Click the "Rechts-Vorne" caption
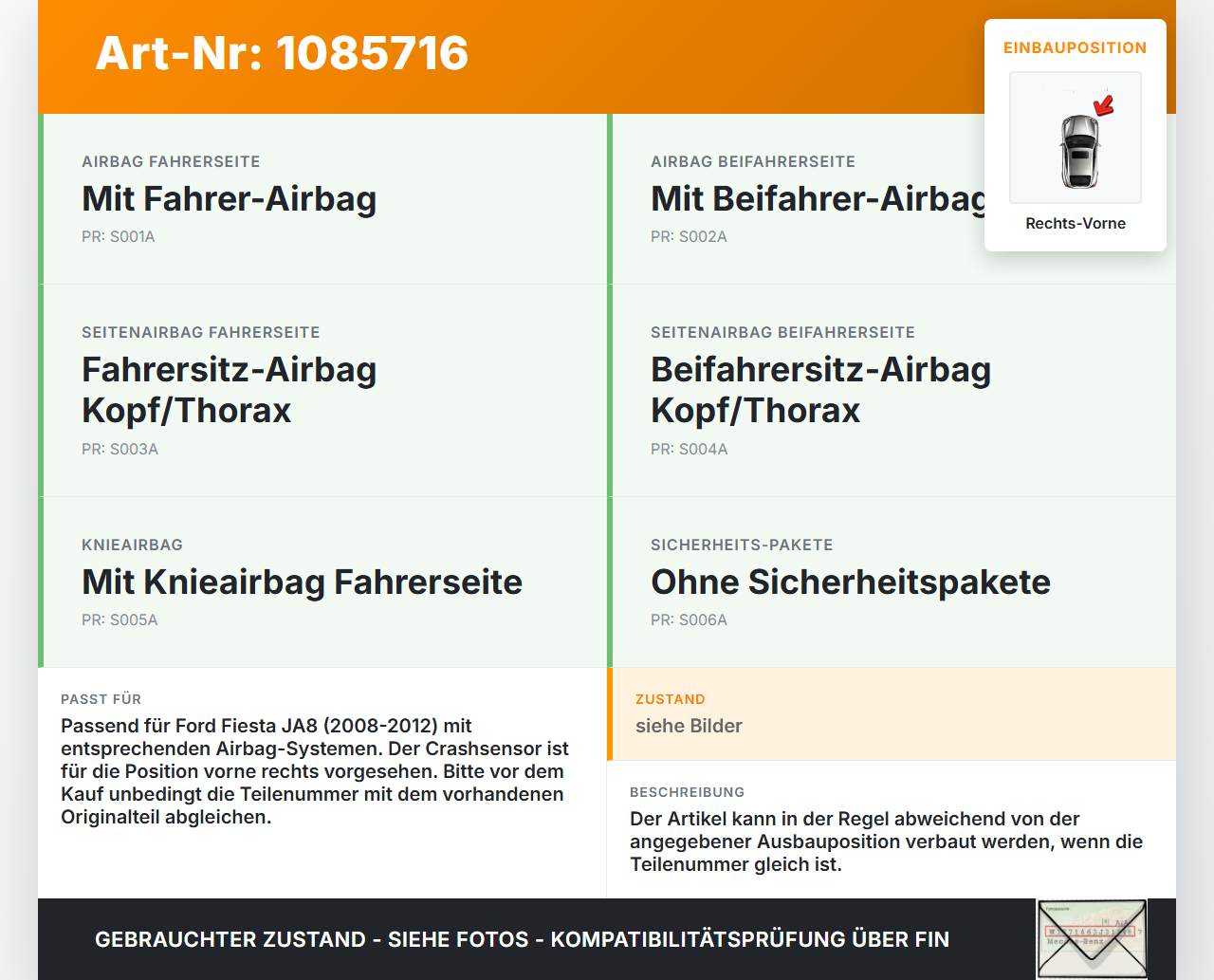 [1076, 223]
